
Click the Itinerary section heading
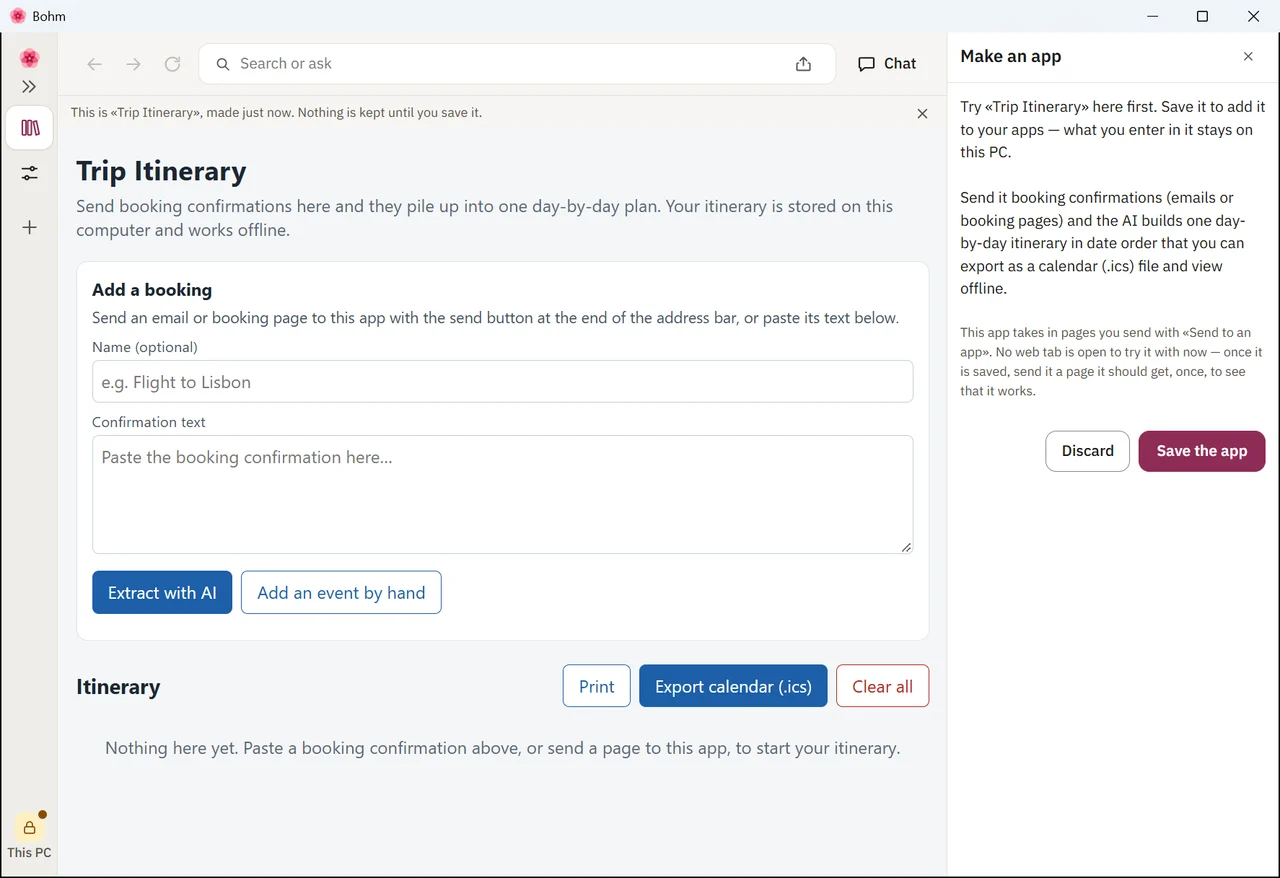[118, 687]
